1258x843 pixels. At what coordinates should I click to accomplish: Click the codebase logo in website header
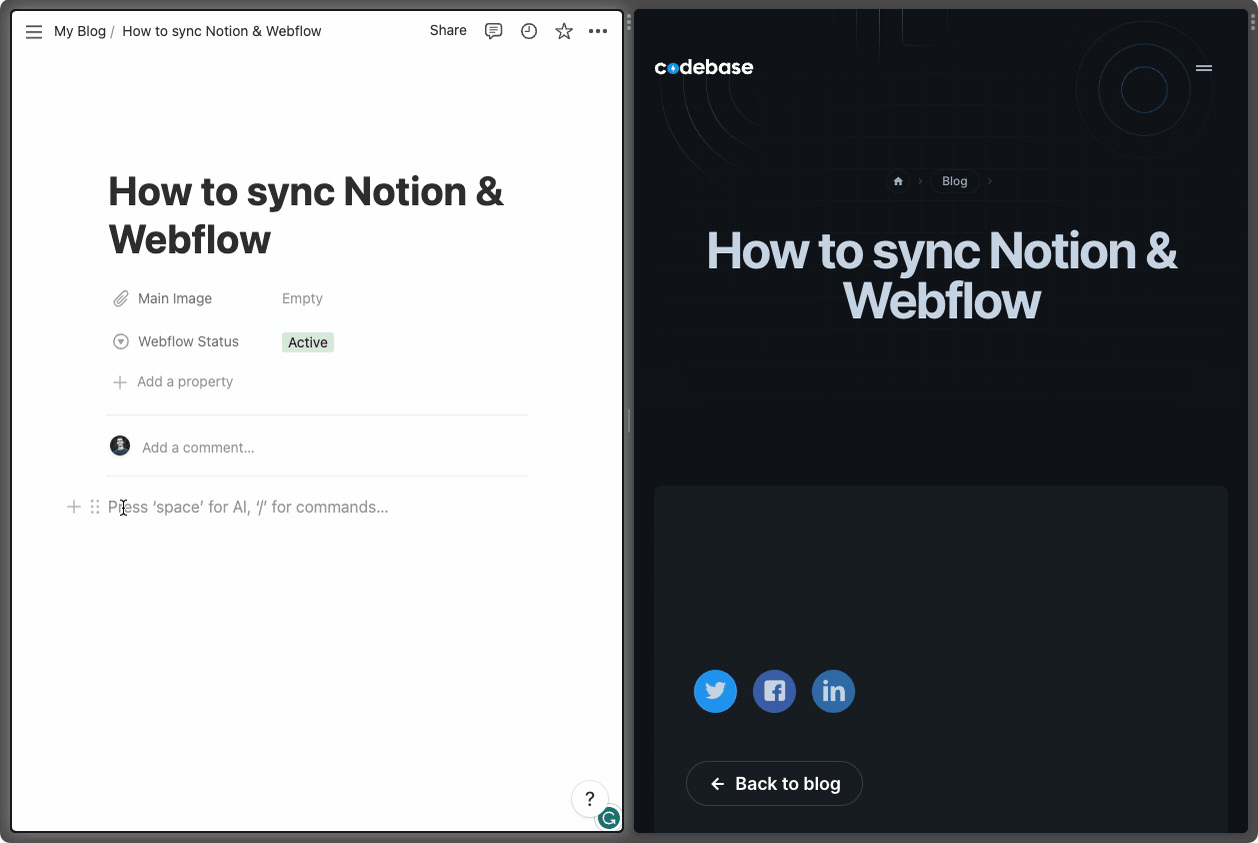coord(704,67)
